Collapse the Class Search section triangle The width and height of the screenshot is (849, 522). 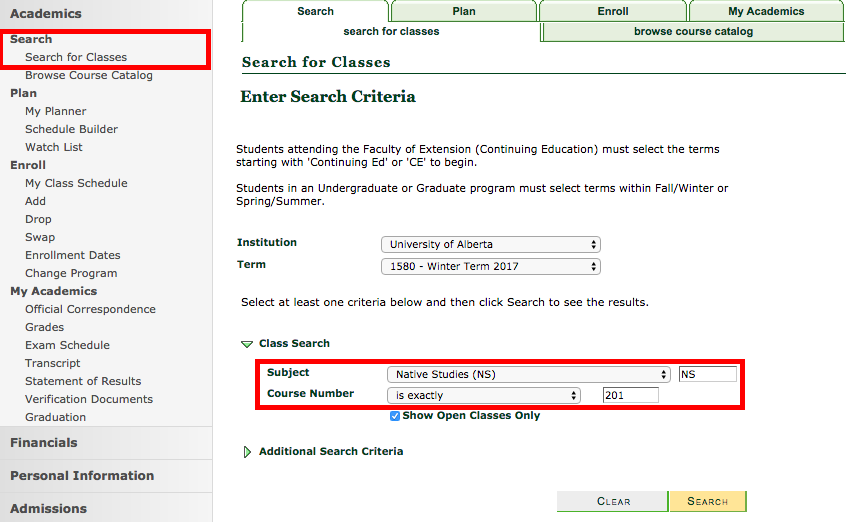(246, 344)
